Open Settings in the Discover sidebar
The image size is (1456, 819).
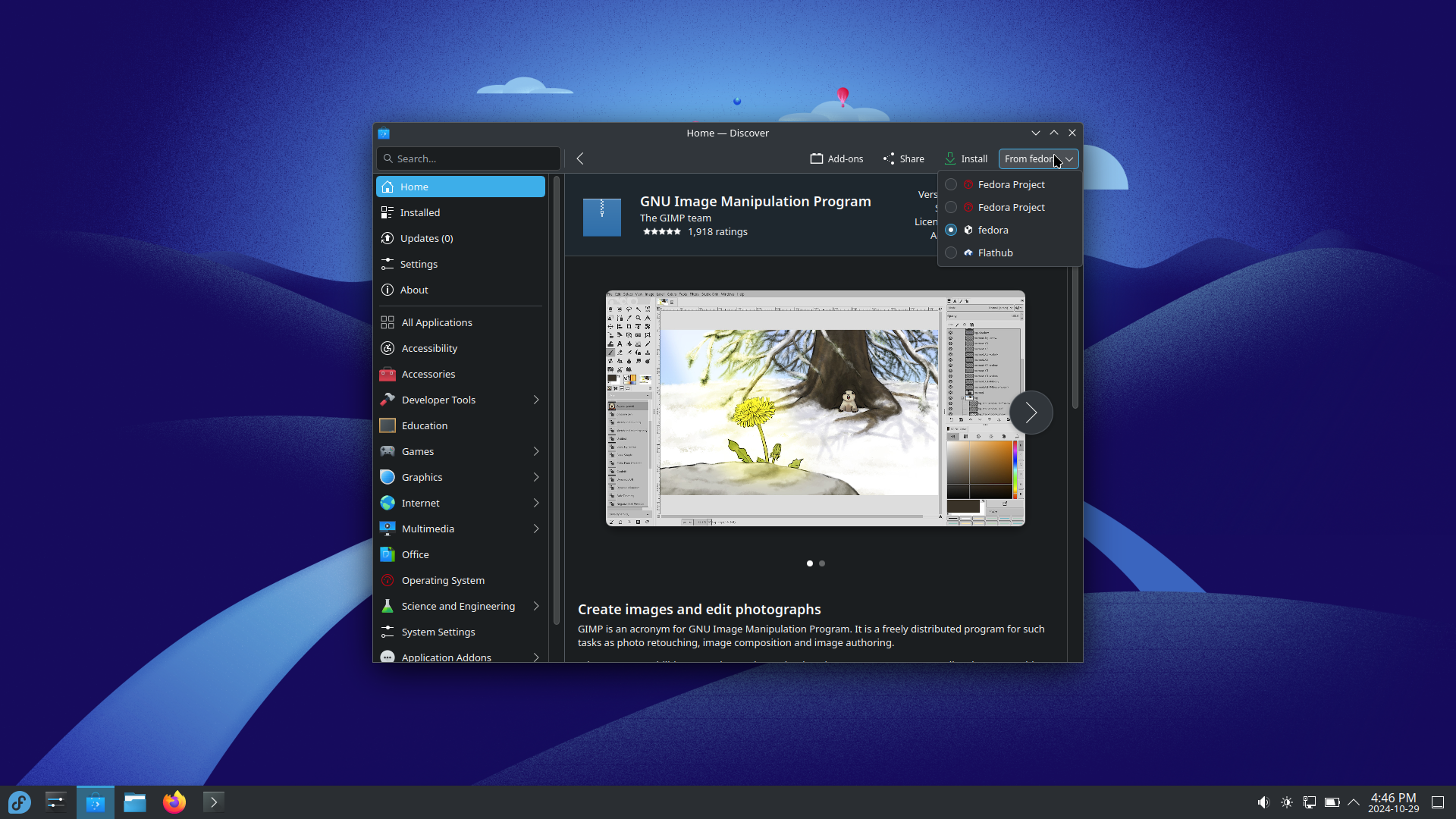tap(460, 264)
